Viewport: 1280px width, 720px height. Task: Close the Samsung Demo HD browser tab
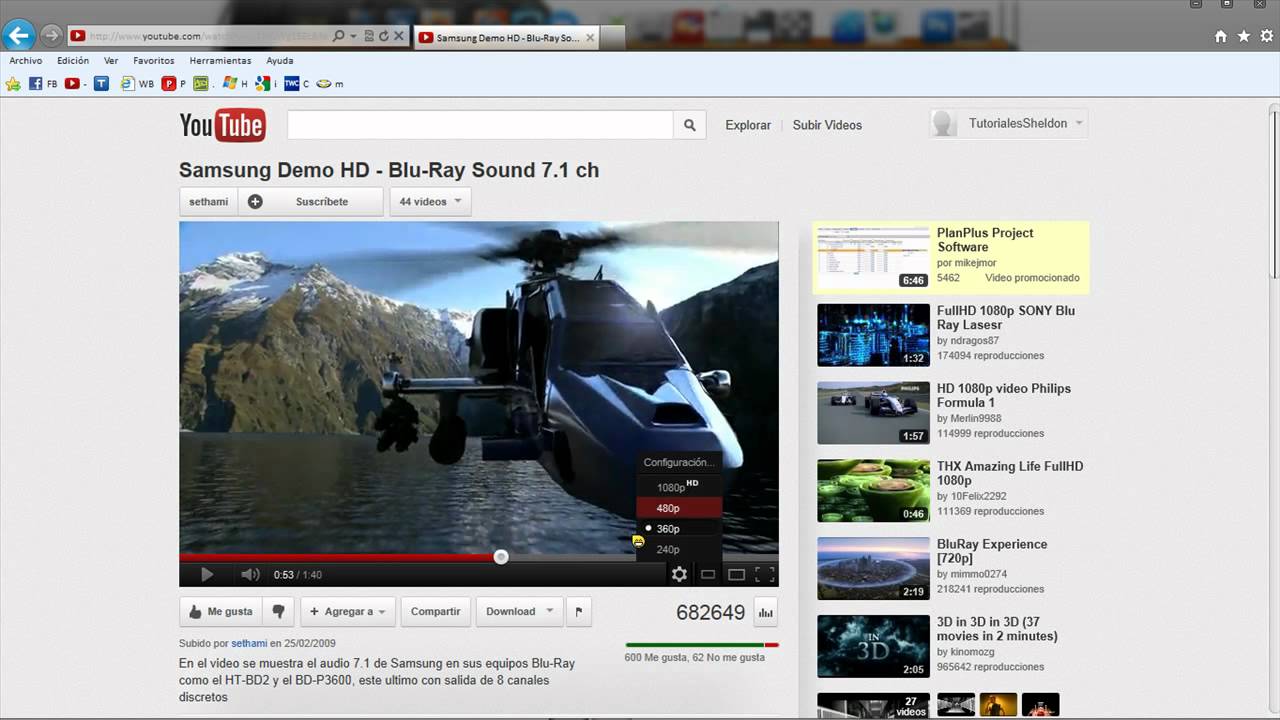pos(590,38)
